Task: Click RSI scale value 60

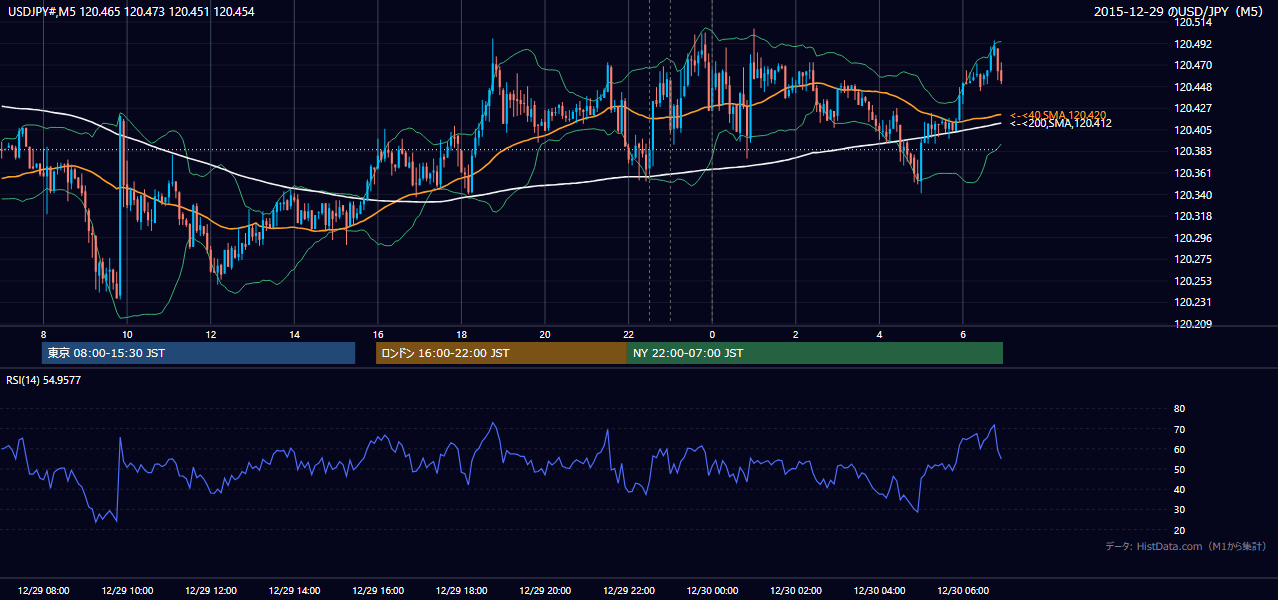Action: 1180,449
